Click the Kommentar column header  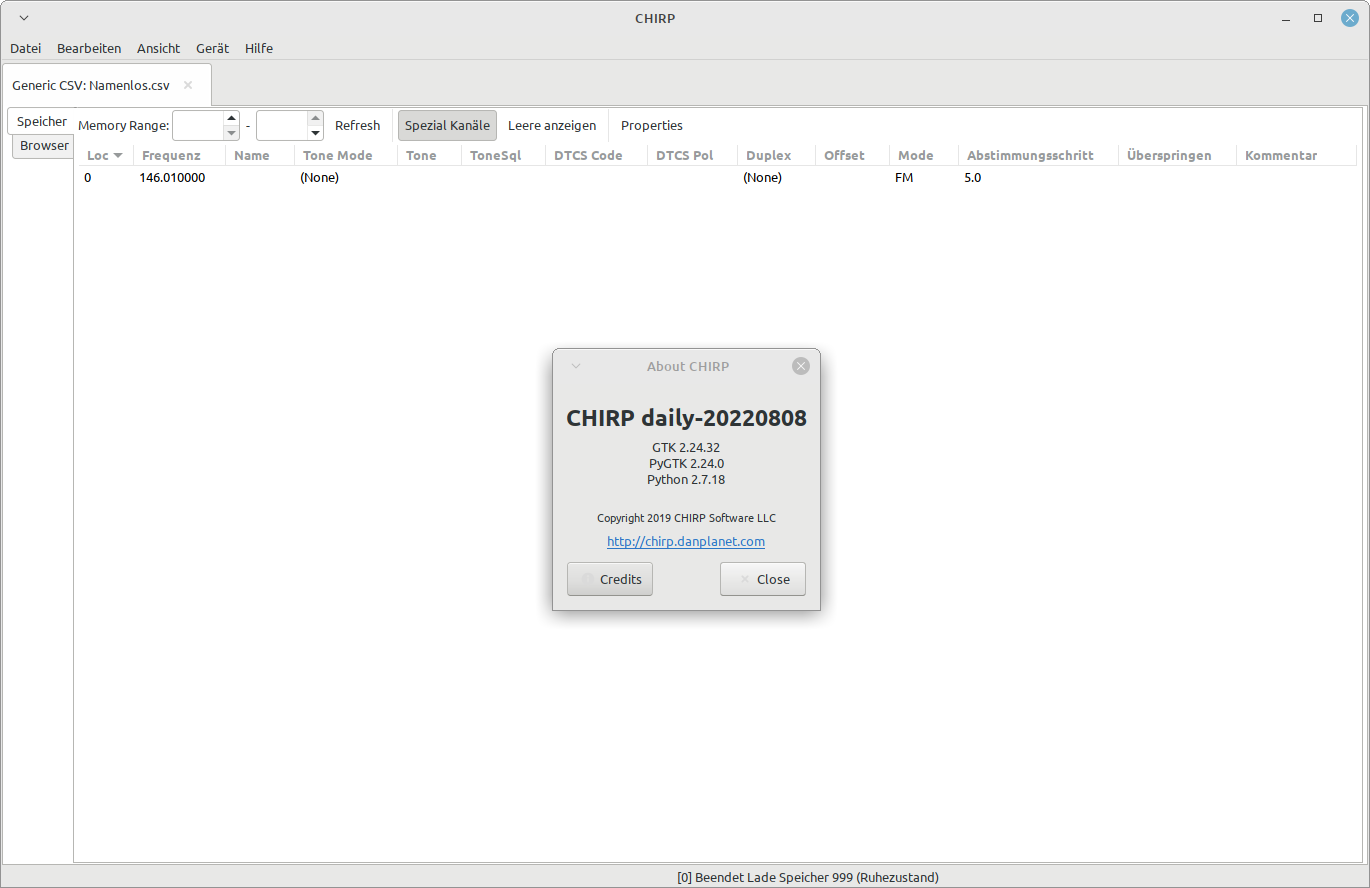pyautogui.click(x=1296, y=155)
